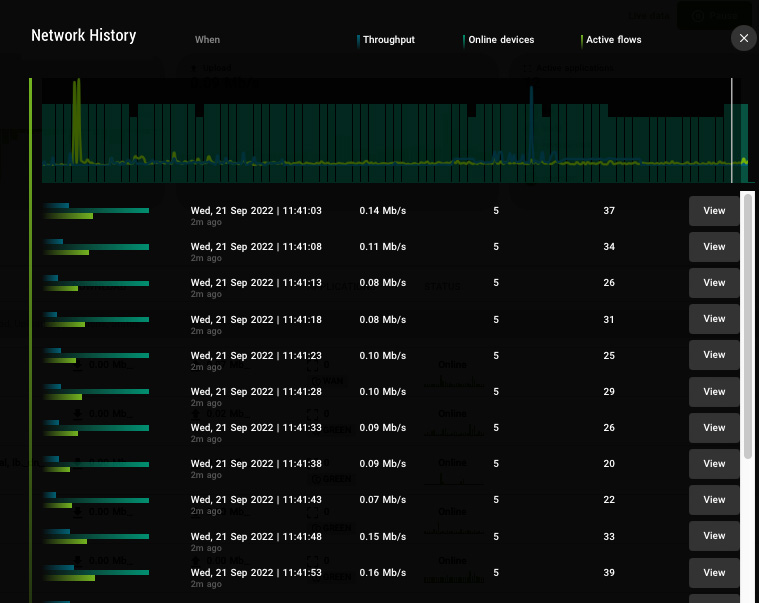Close the Network History panel
The width and height of the screenshot is (759, 603).
click(744, 38)
